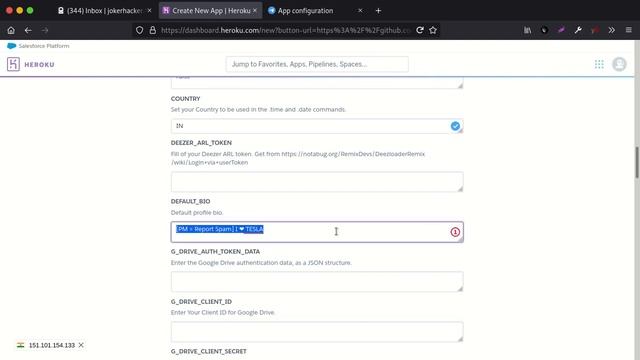Click the DEFAULT_BIO text field
This screenshot has width=640, height=360.
click(317, 232)
